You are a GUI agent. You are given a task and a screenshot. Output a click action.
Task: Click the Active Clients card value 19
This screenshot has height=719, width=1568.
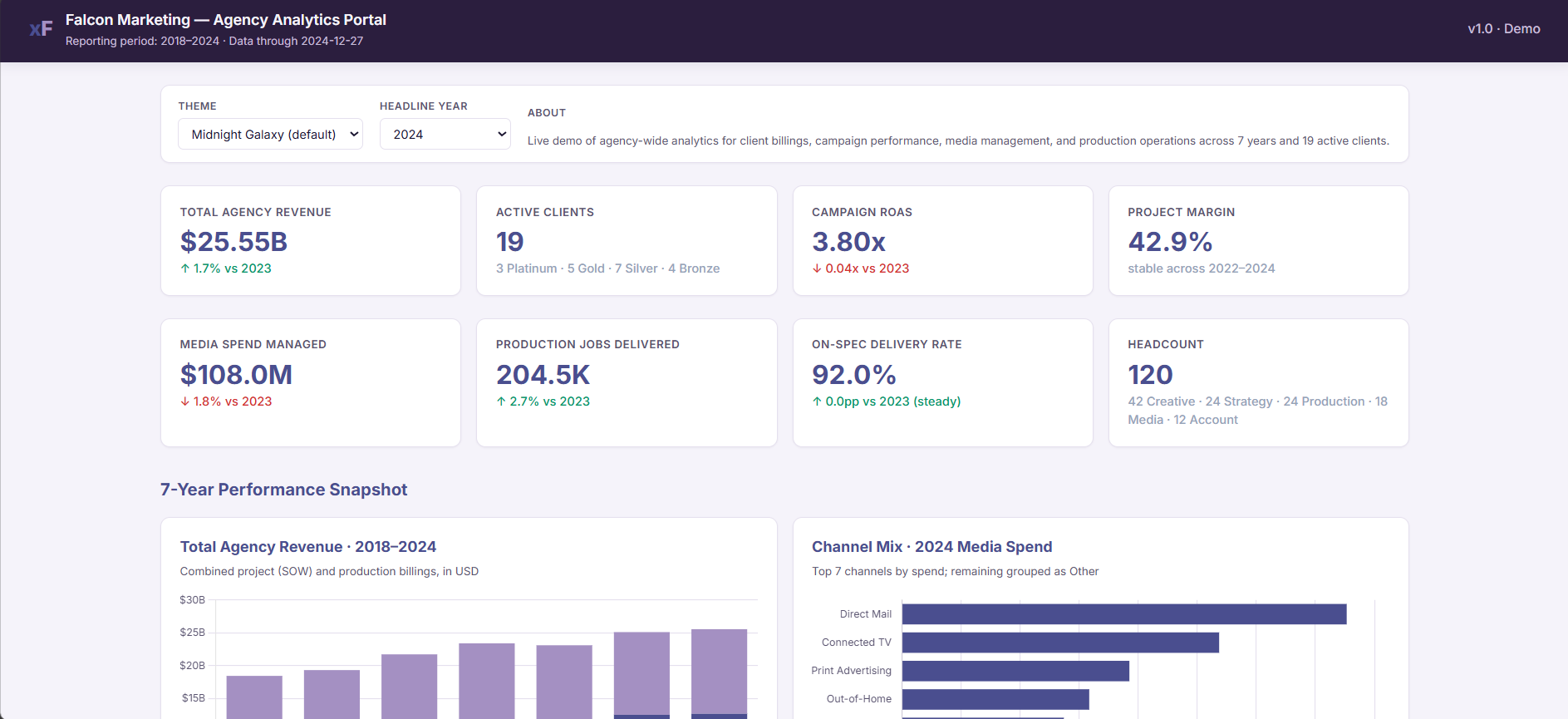(509, 241)
